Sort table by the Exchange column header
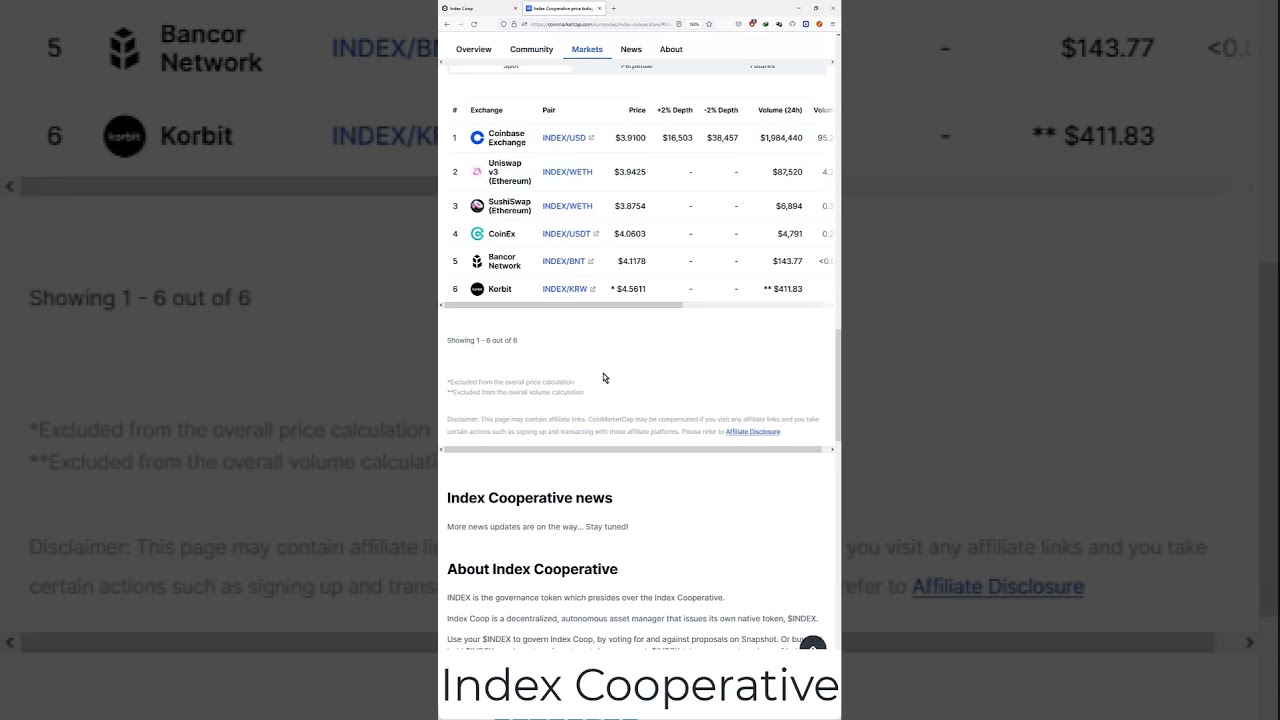Viewport: 1280px width, 720px height. click(487, 110)
